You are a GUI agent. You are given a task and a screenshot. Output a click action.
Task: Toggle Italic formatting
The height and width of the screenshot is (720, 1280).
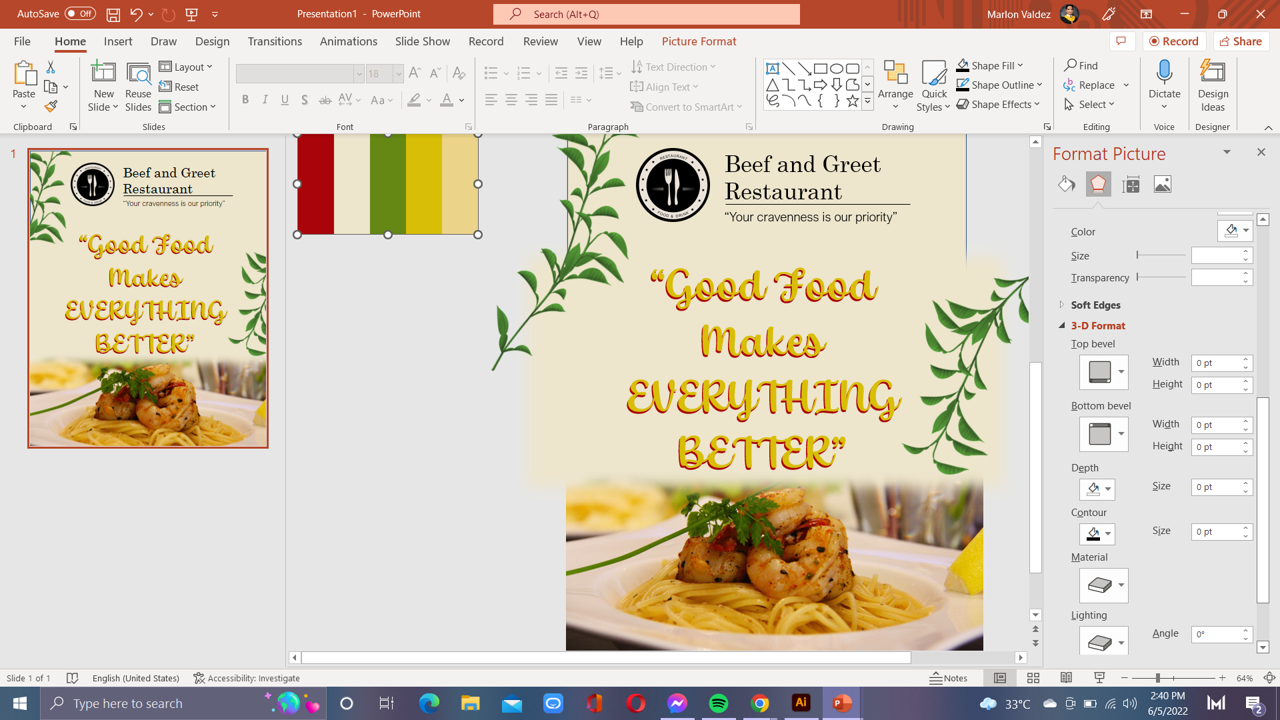pyautogui.click(x=265, y=100)
